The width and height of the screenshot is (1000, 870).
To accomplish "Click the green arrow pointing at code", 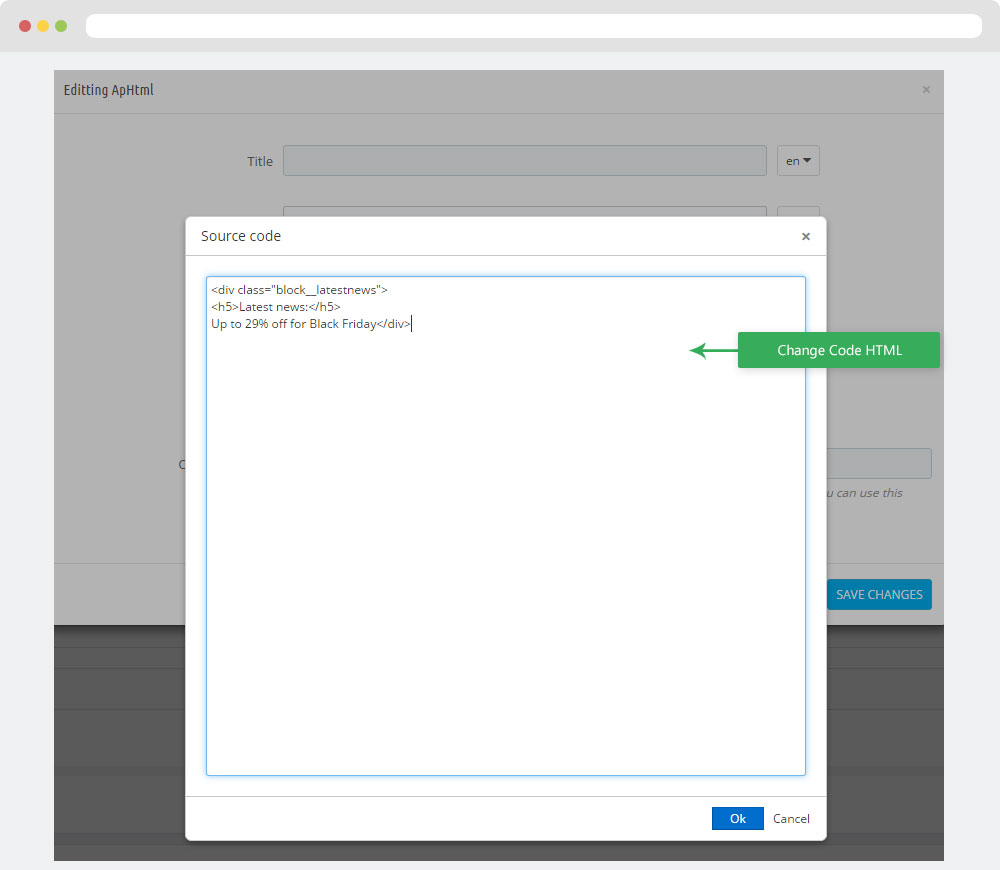I will tap(712, 351).
